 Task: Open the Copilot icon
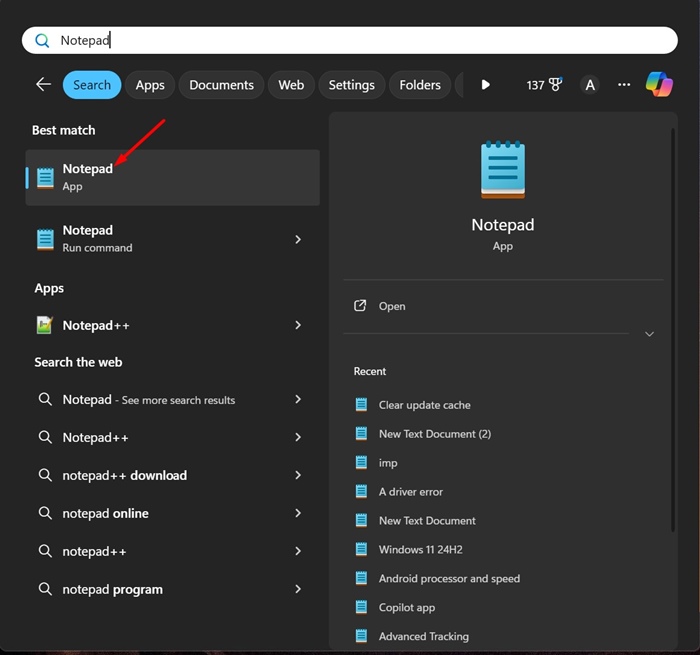(659, 85)
